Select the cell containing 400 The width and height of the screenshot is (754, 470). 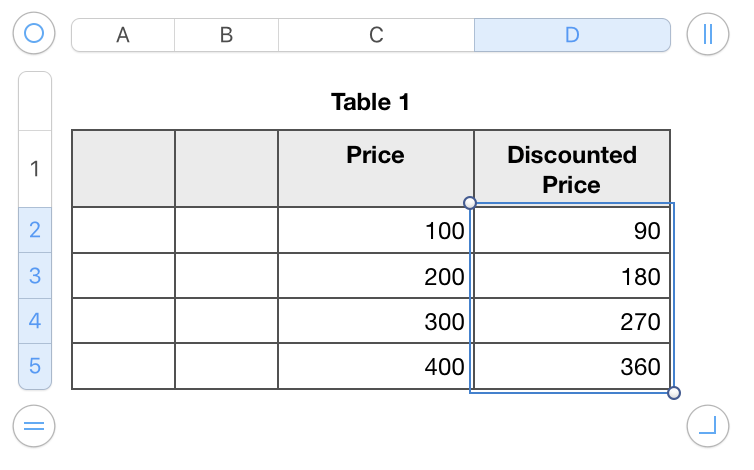point(376,367)
